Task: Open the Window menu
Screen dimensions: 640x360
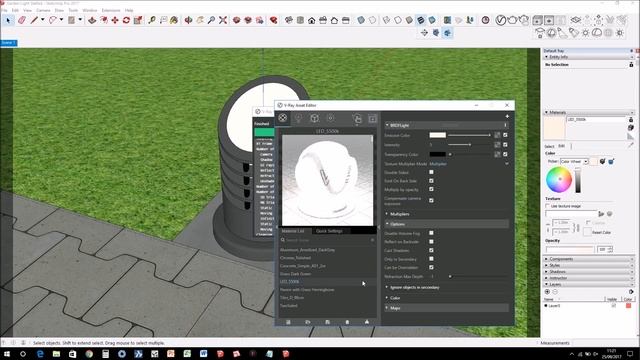Action: (x=90, y=10)
